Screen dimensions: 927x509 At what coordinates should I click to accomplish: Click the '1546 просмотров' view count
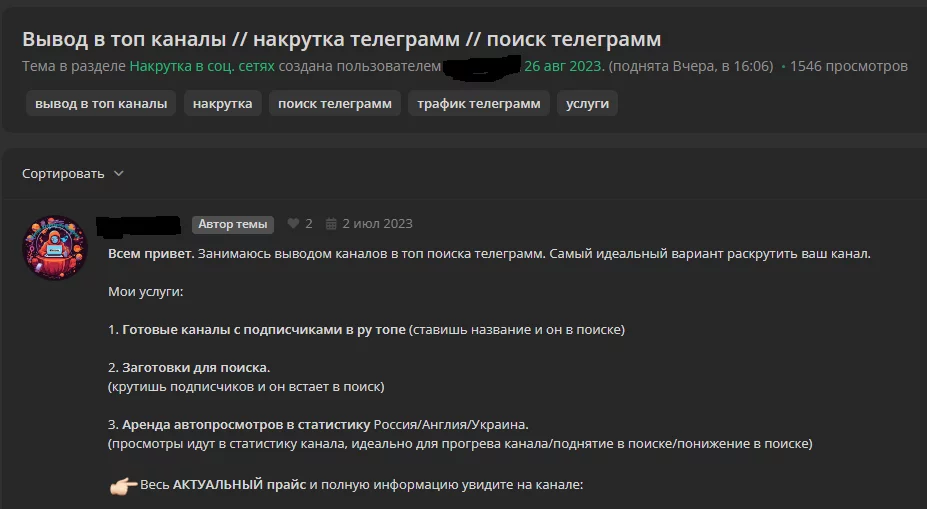pyautogui.click(x=848, y=66)
